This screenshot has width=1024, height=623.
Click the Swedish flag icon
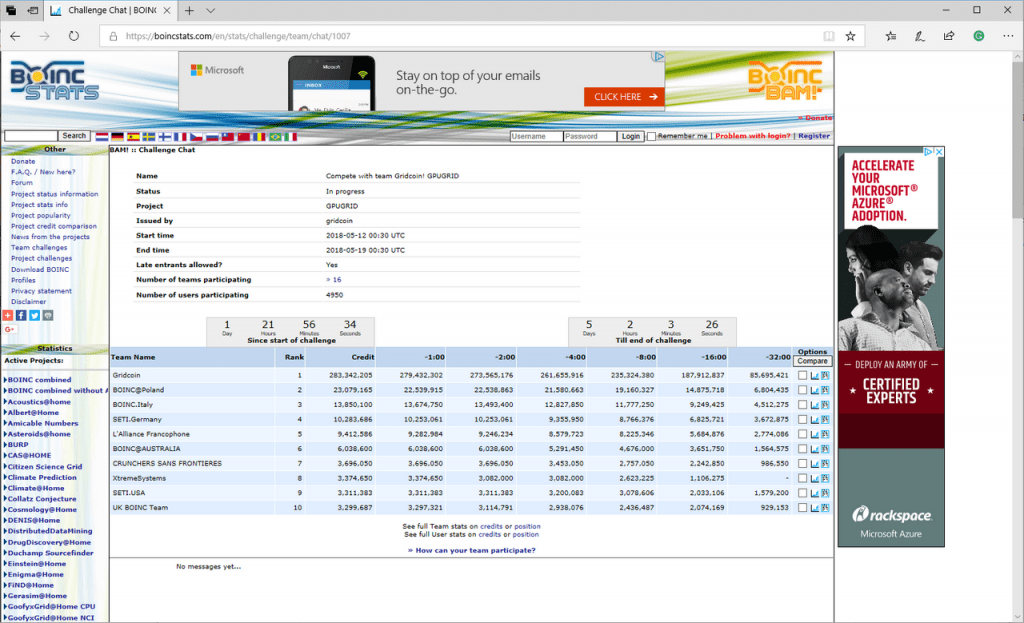click(x=149, y=136)
